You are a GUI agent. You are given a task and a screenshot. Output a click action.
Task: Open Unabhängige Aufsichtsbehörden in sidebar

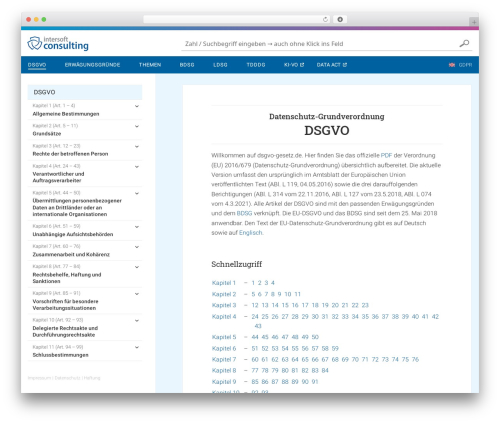pyautogui.click(x=73, y=234)
